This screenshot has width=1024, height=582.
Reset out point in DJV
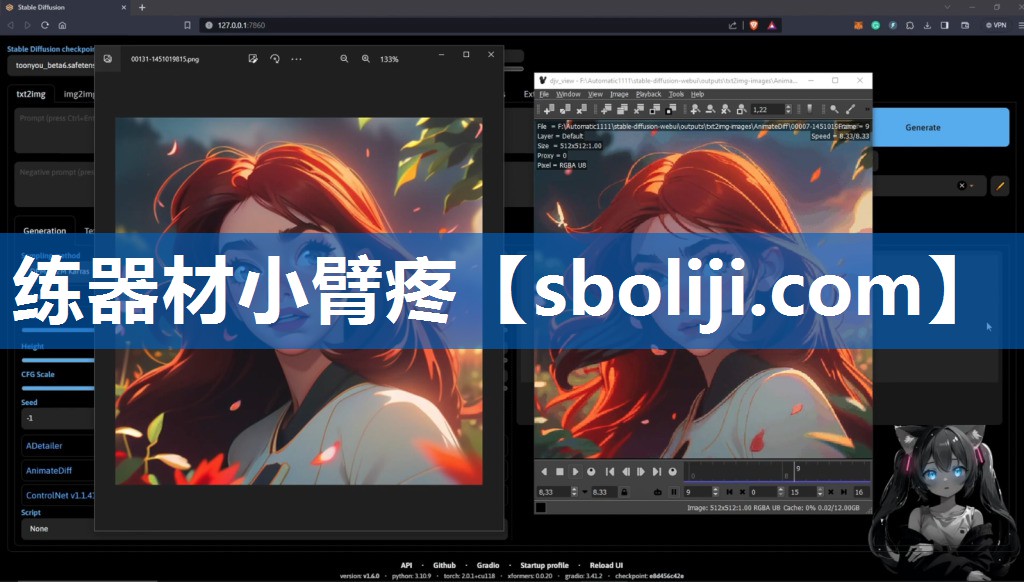click(x=831, y=491)
